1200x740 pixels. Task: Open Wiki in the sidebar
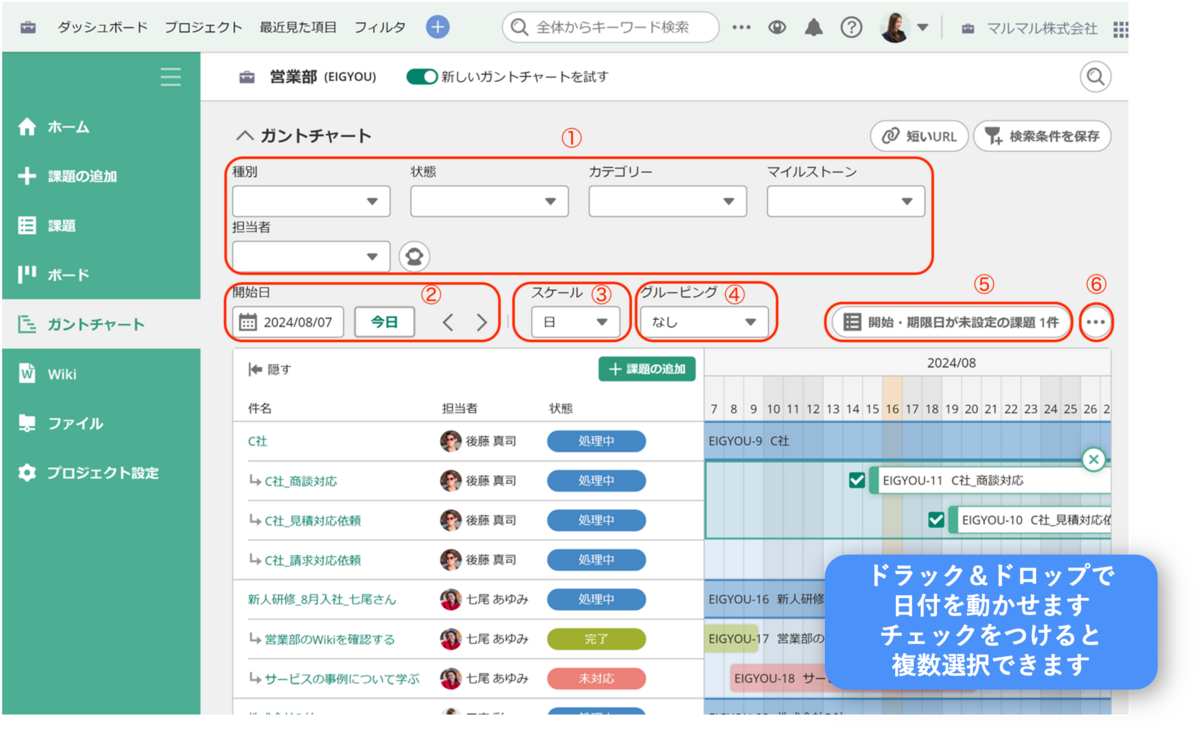[62, 374]
